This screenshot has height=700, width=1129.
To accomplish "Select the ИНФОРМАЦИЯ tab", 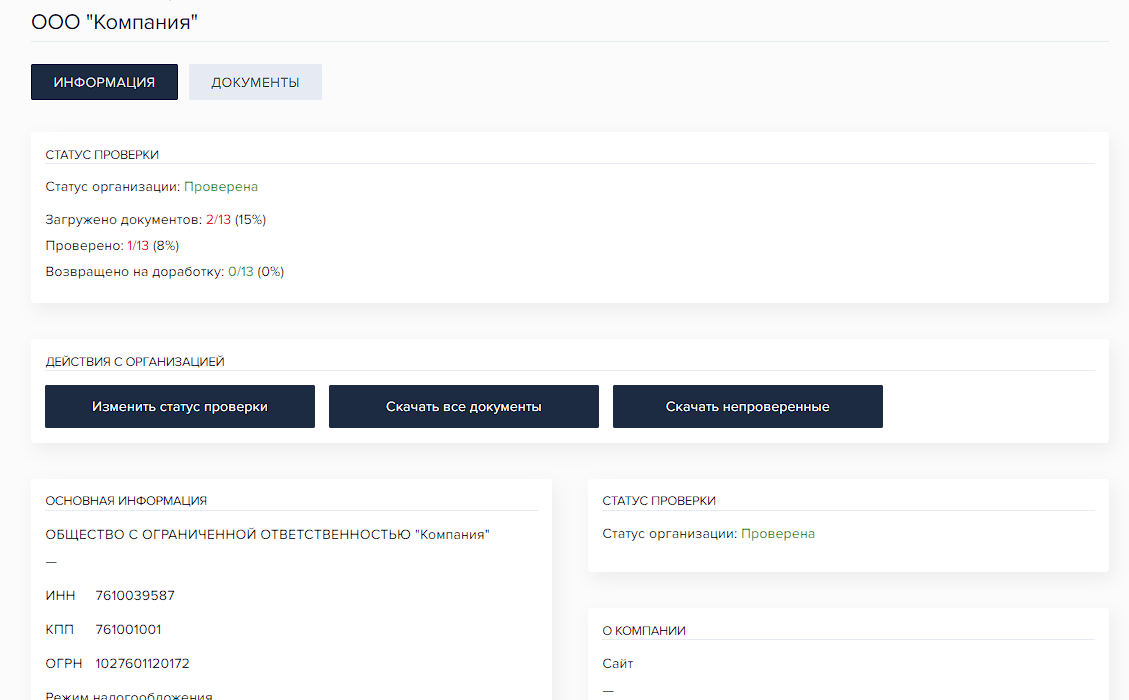I will 104,82.
